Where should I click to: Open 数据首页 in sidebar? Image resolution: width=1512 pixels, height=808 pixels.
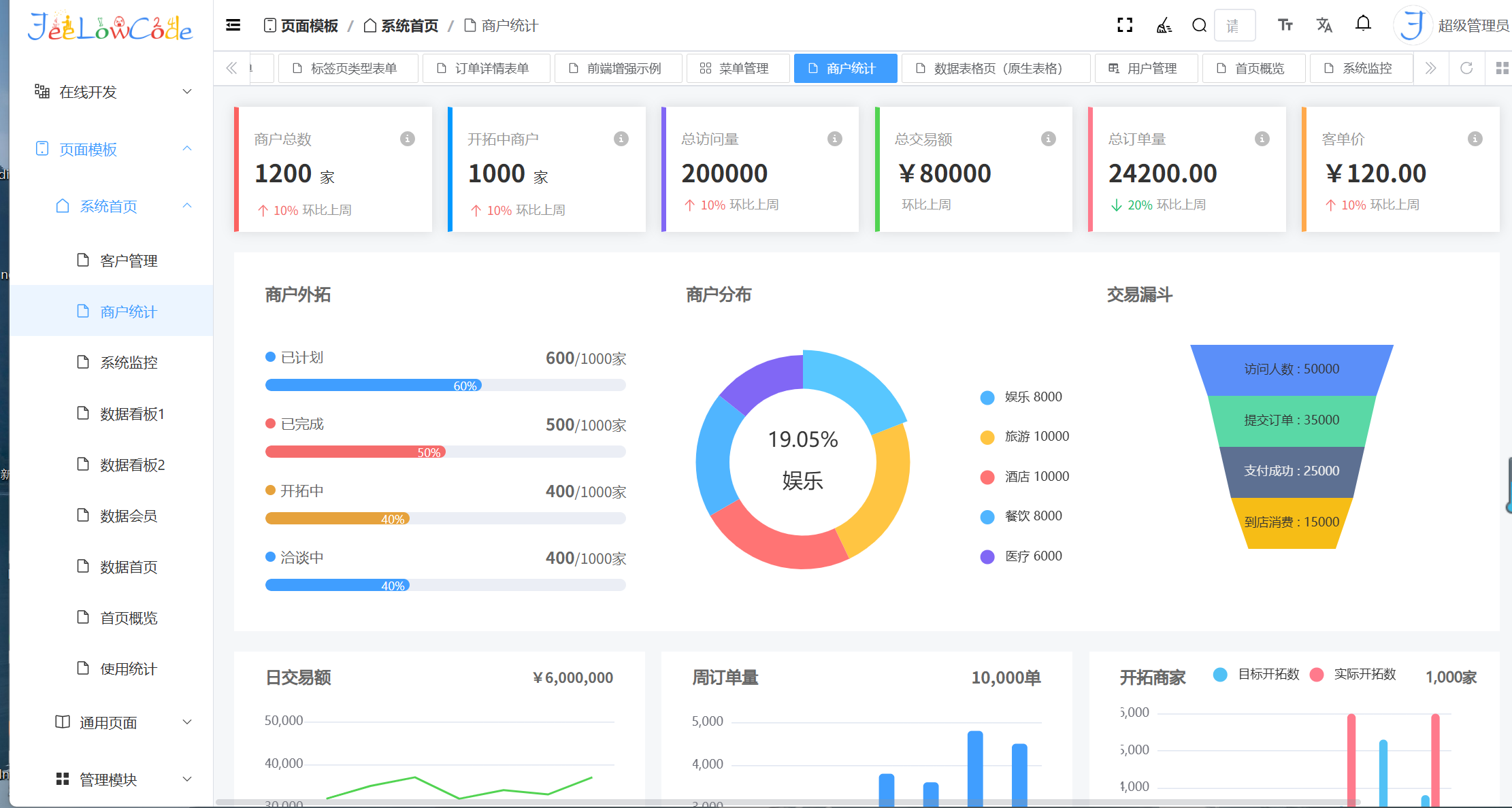click(x=113, y=567)
